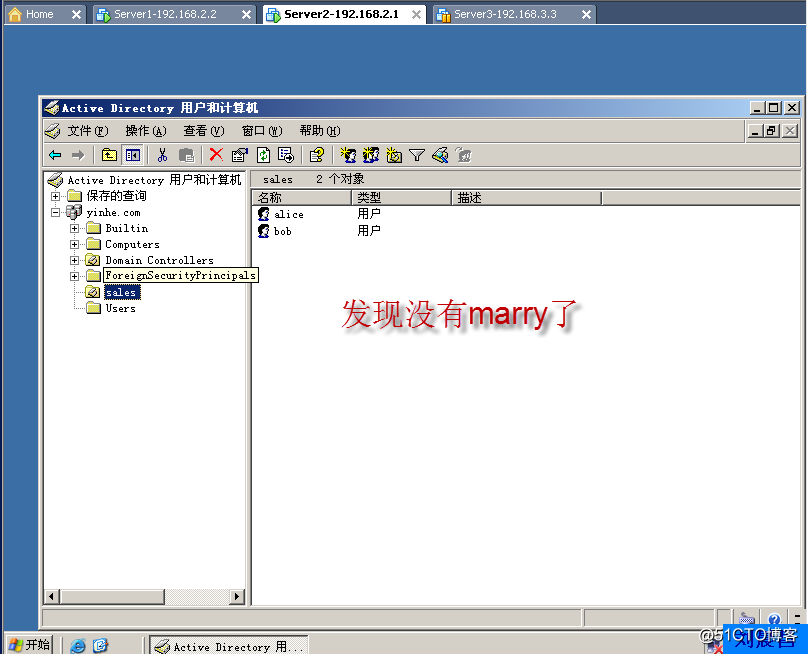Click the Forward arrow toolbar icon
This screenshot has width=808, height=654.
[78, 155]
